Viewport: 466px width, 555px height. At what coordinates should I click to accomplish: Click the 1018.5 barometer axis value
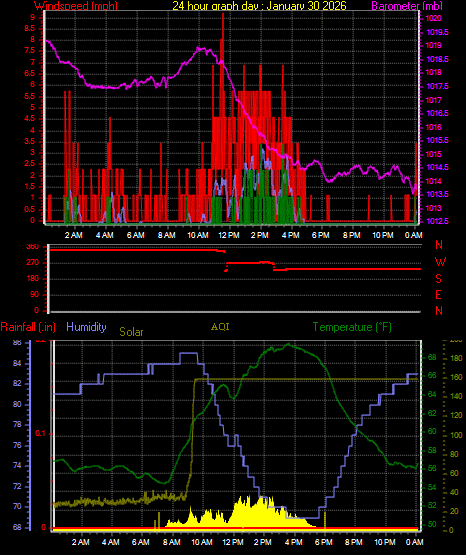point(437,59)
